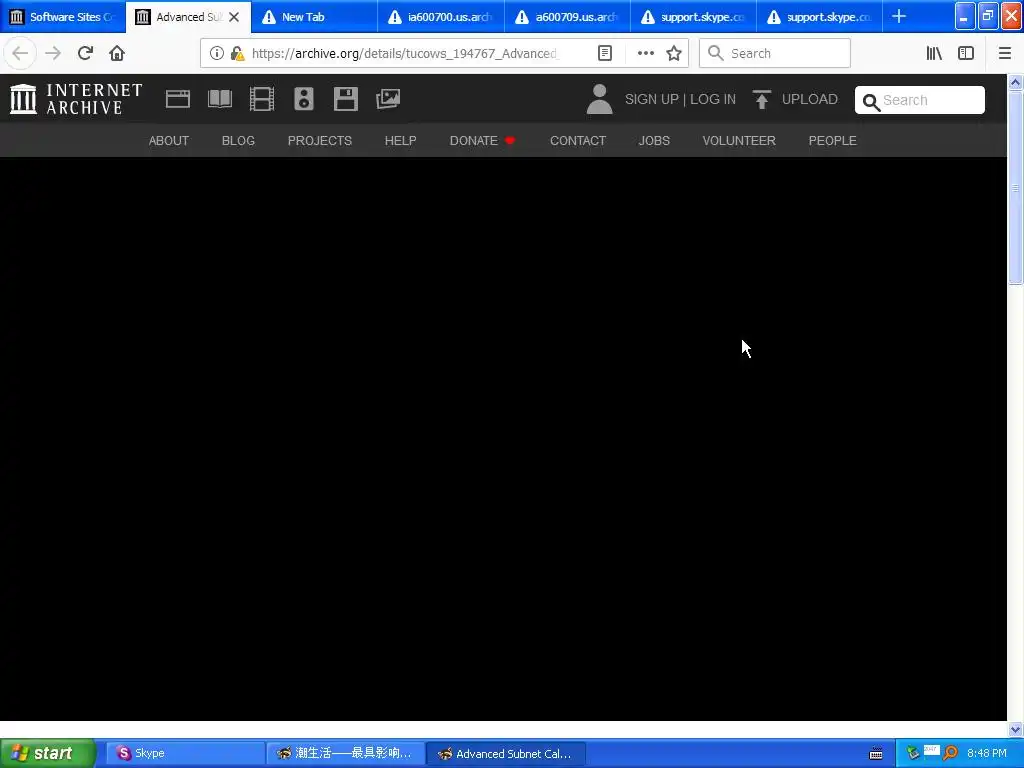The width and height of the screenshot is (1024, 768).
Task: Open the CONTACT link
Action: click(x=578, y=140)
